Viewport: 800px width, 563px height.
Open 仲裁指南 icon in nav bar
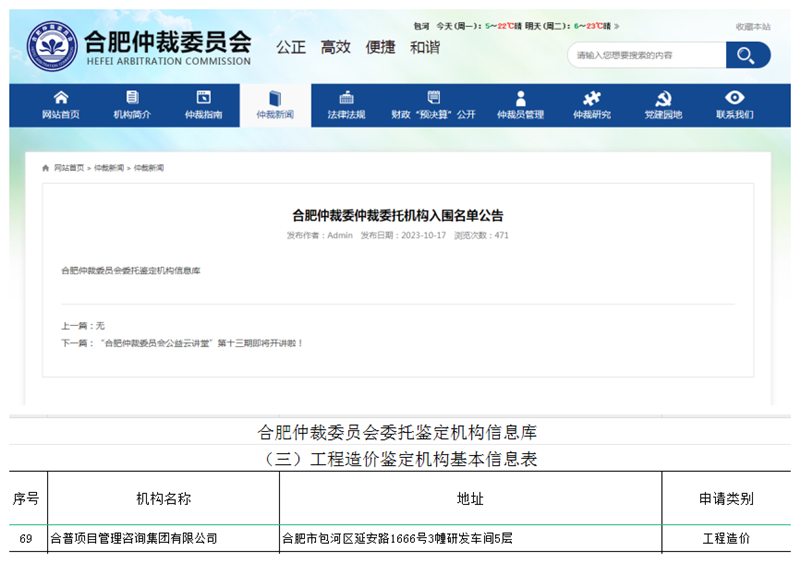[x=204, y=97]
